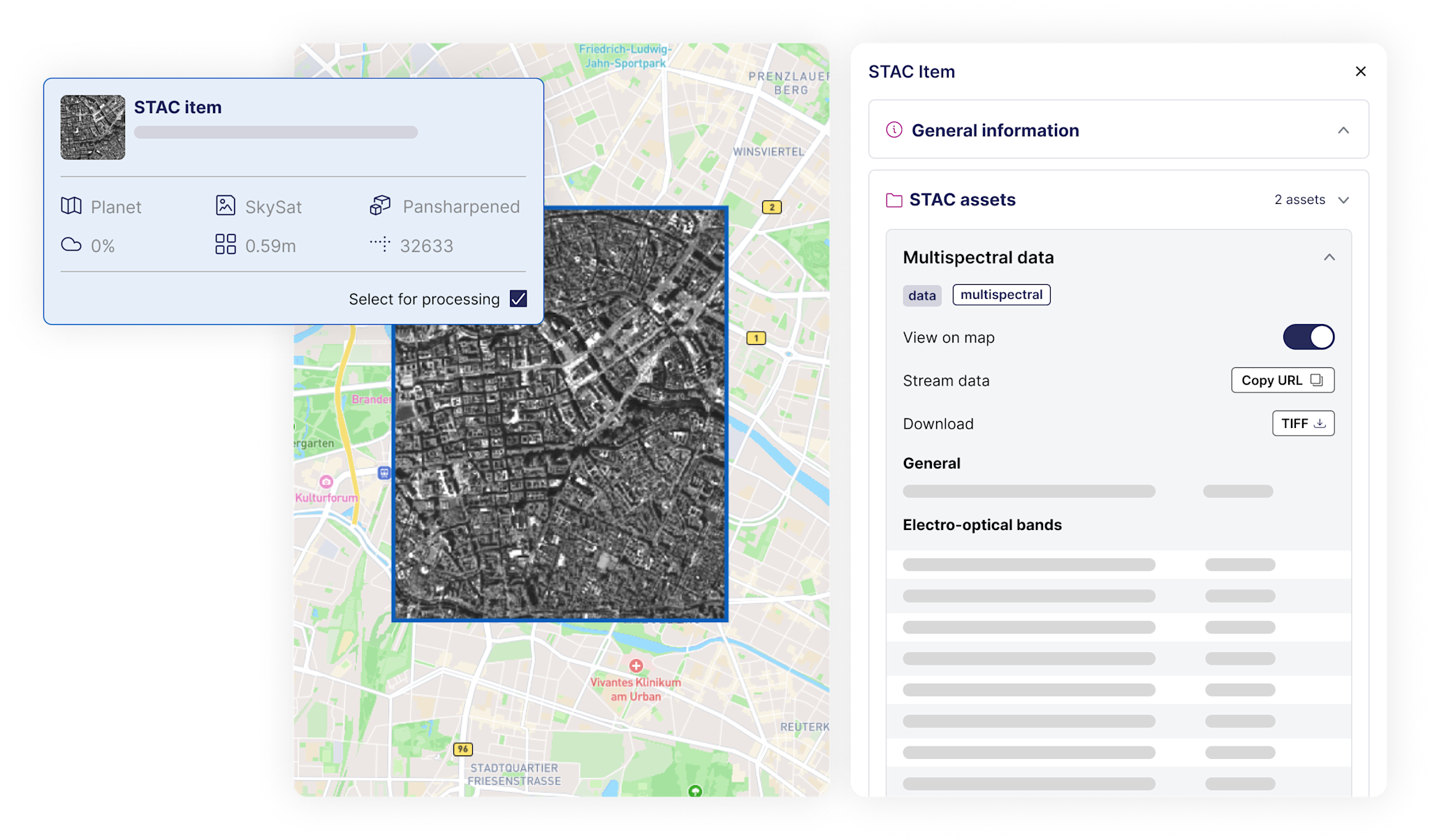1430x840 pixels.
Task: Collapse the Multispectral data section
Action: pos(1329,257)
